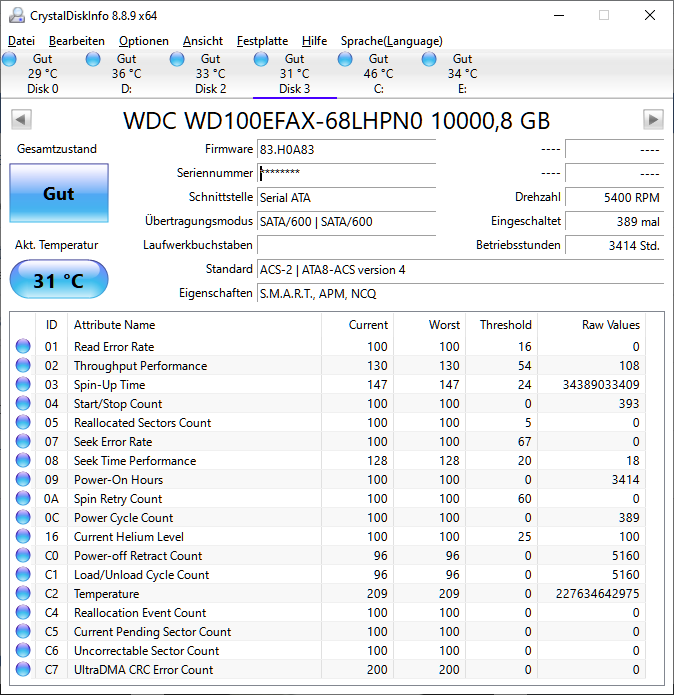Open the Datei menu
The image size is (674, 695).
tap(21, 41)
